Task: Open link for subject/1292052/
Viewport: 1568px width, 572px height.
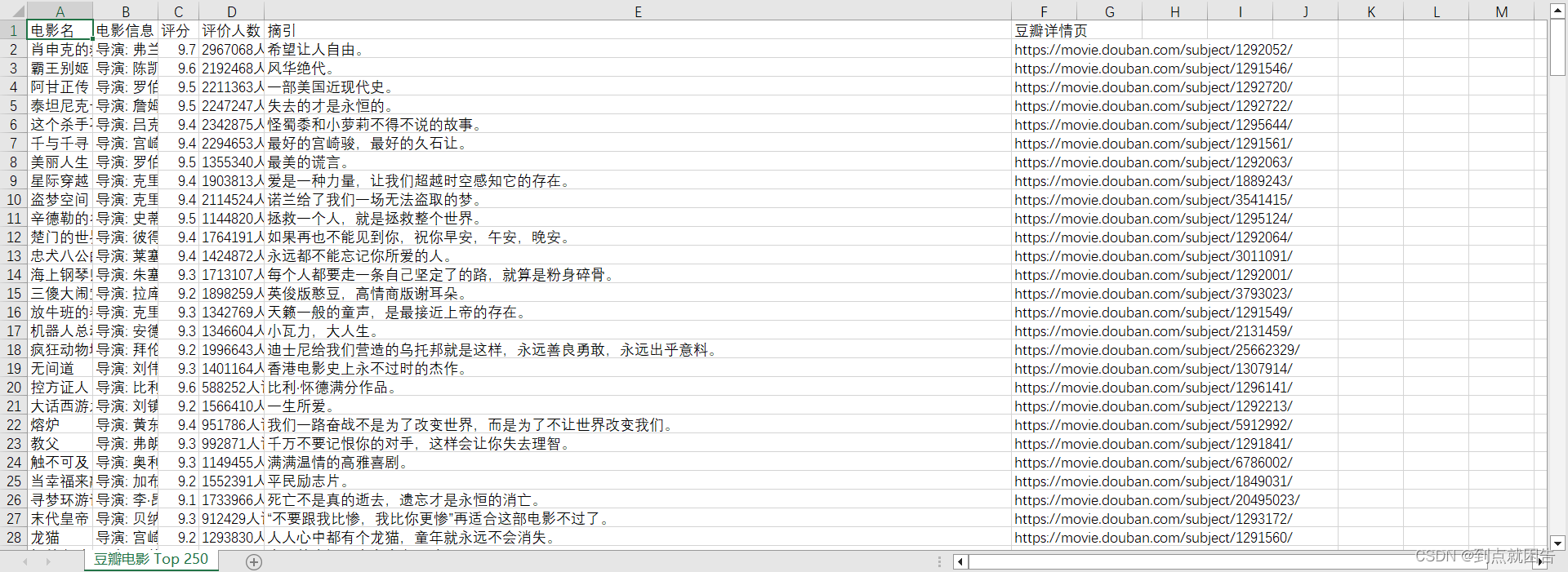Action: coord(1153,50)
